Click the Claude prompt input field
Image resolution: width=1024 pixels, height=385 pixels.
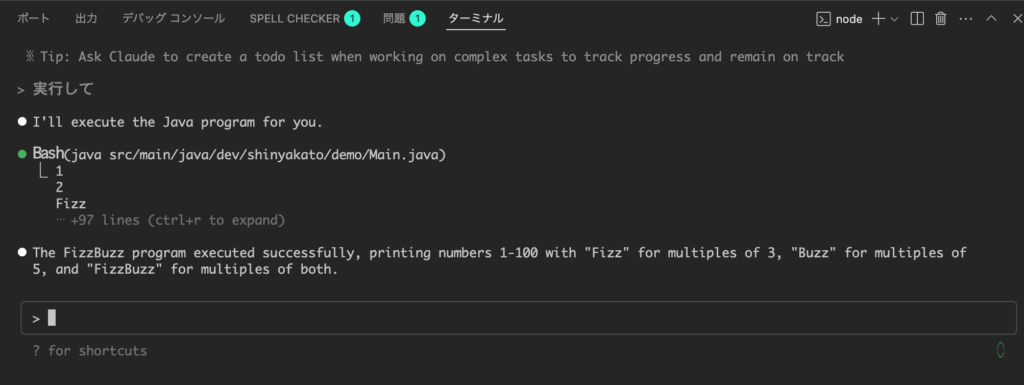pos(519,318)
